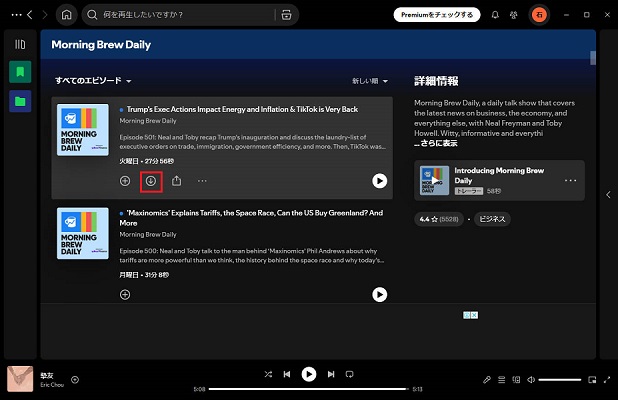Open the Home page icon
This screenshot has width=618, height=400.
[66, 15]
